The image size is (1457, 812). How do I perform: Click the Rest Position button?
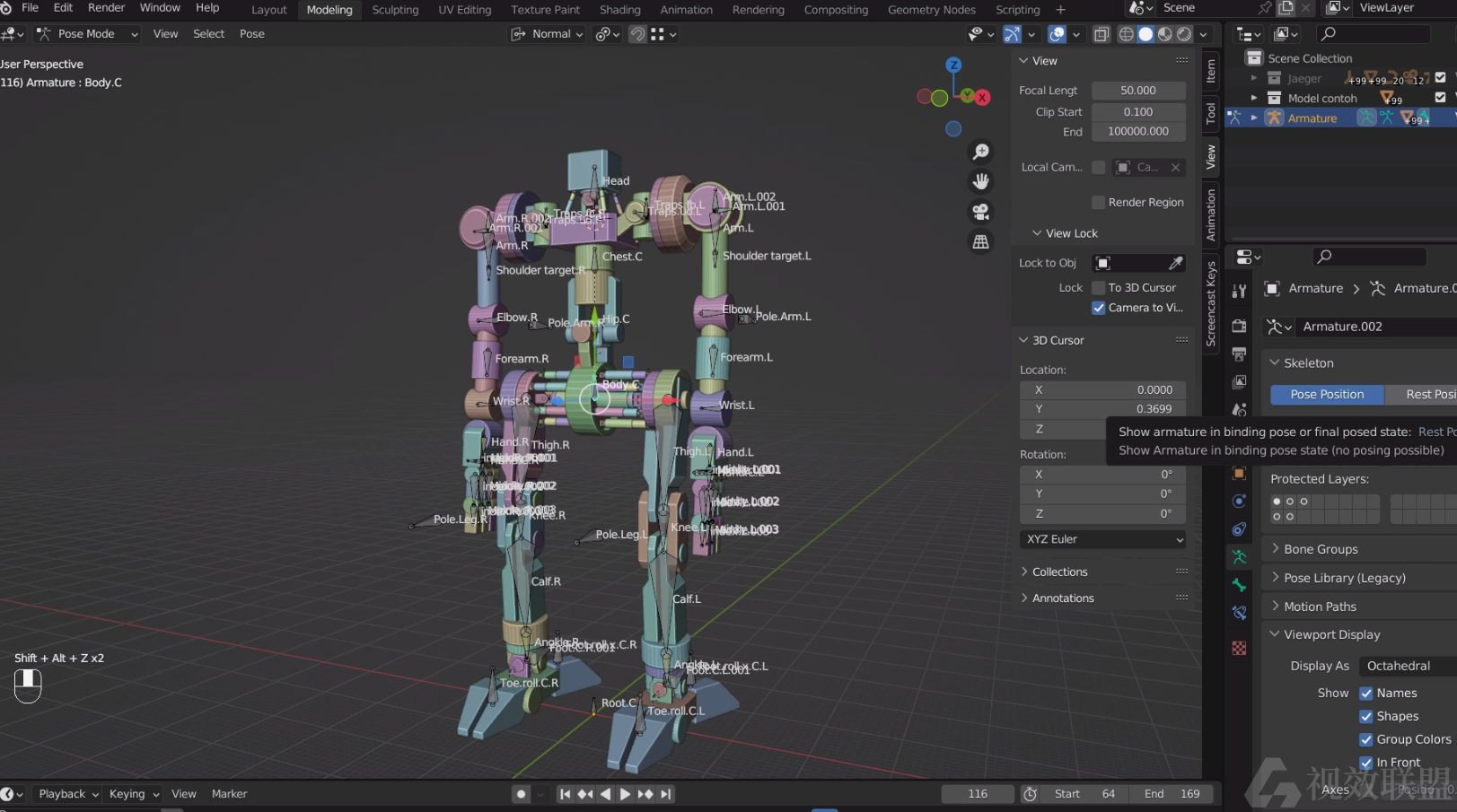pos(1421,395)
